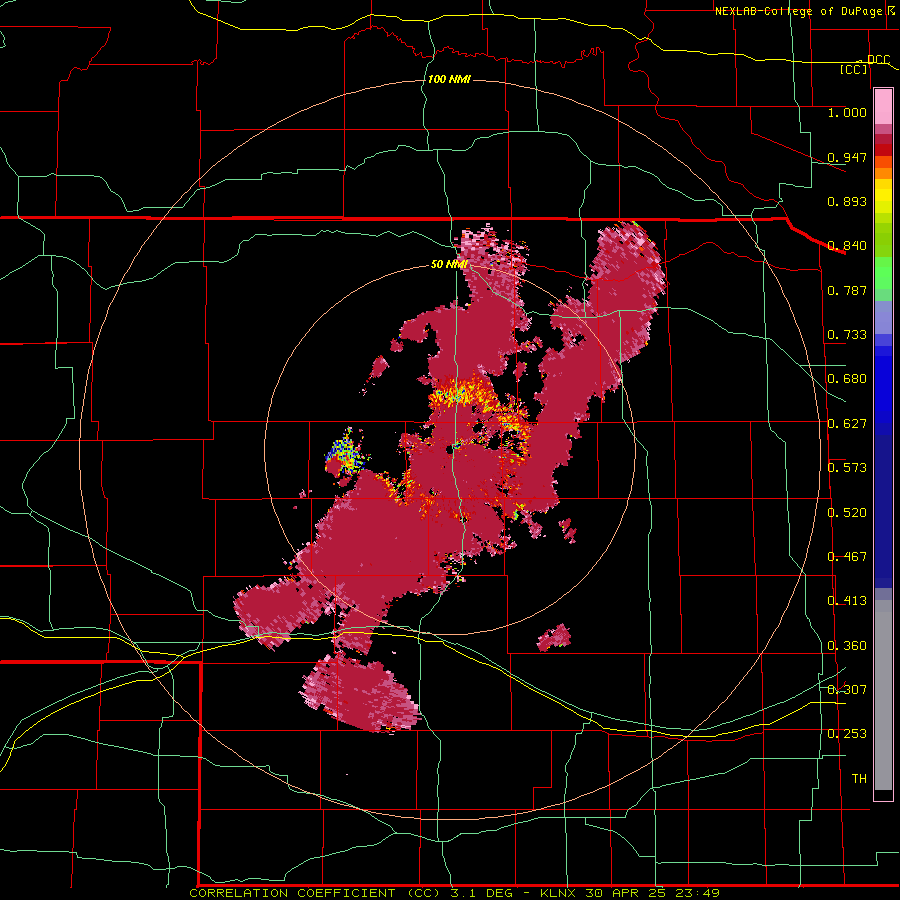Click the 1.000 value on the color scale
The image size is (900, 900).
pos(847,112)
